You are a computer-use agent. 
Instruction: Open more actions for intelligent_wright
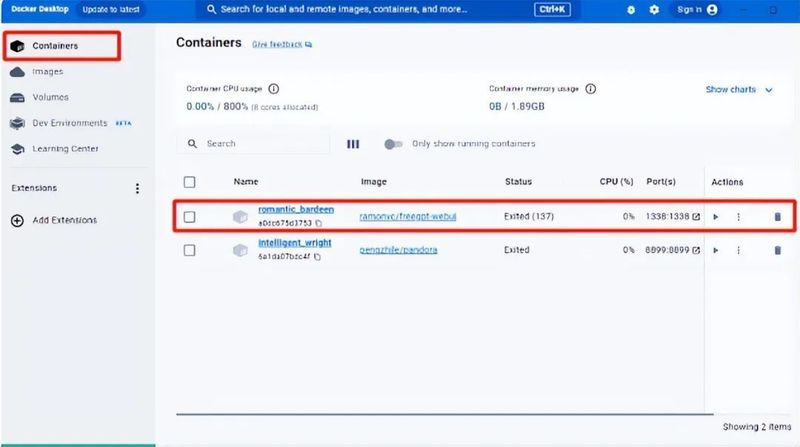738,250
